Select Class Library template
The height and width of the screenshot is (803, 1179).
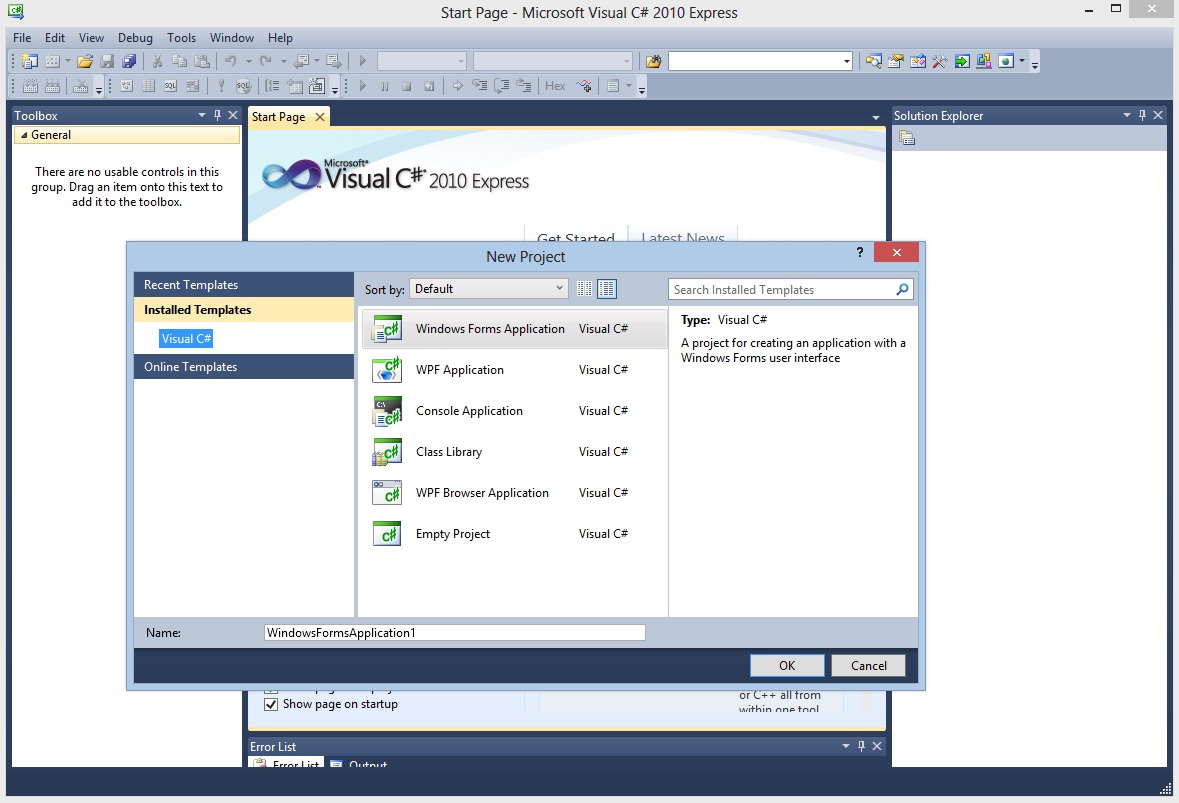coord(514,452)
